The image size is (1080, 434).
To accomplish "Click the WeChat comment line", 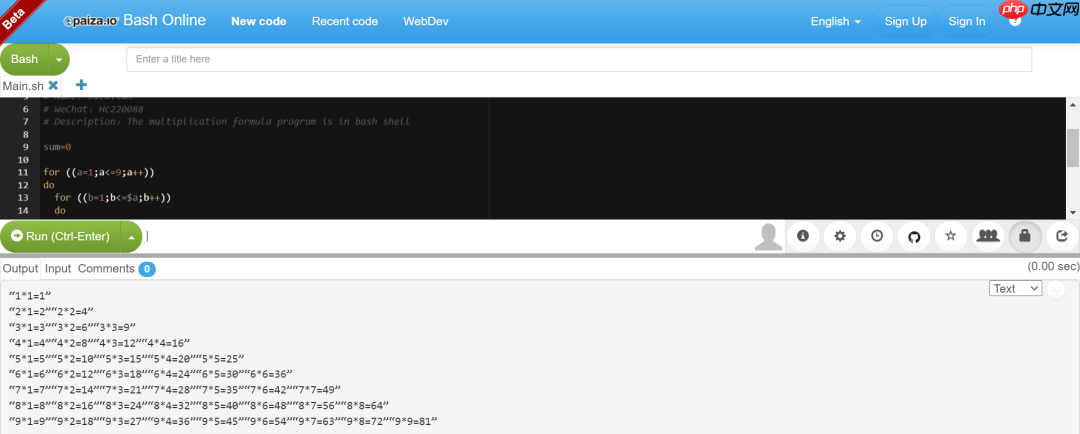I will 93,109.
